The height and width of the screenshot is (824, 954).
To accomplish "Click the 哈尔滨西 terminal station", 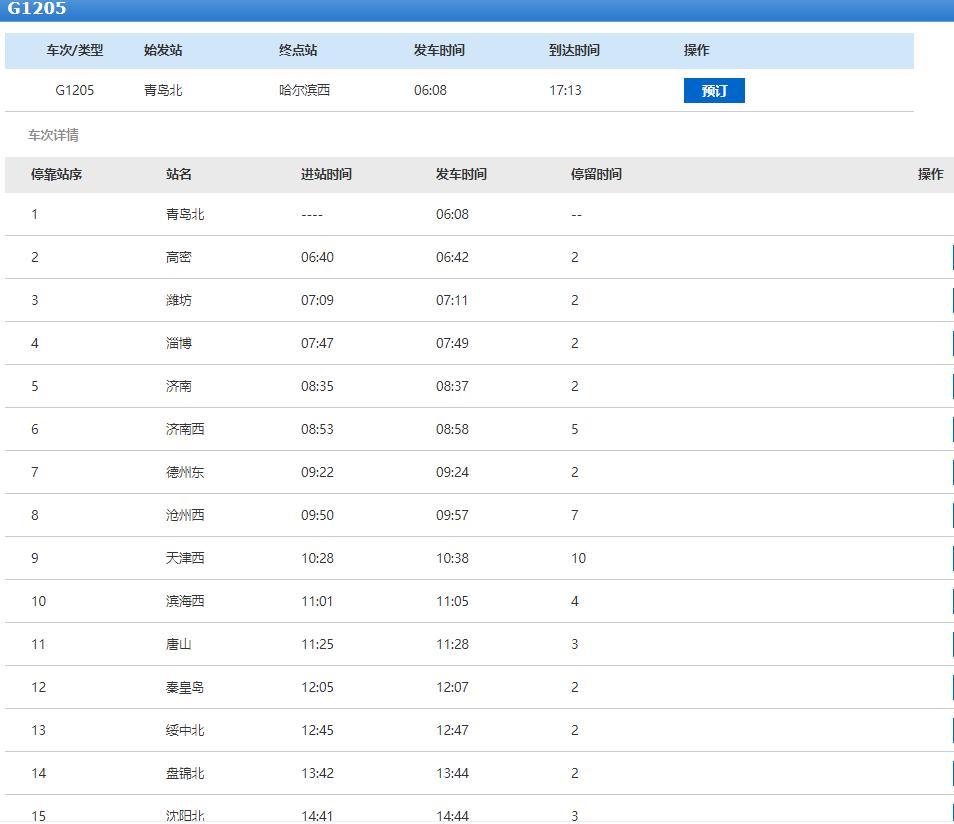I will [x=304, y=90].
